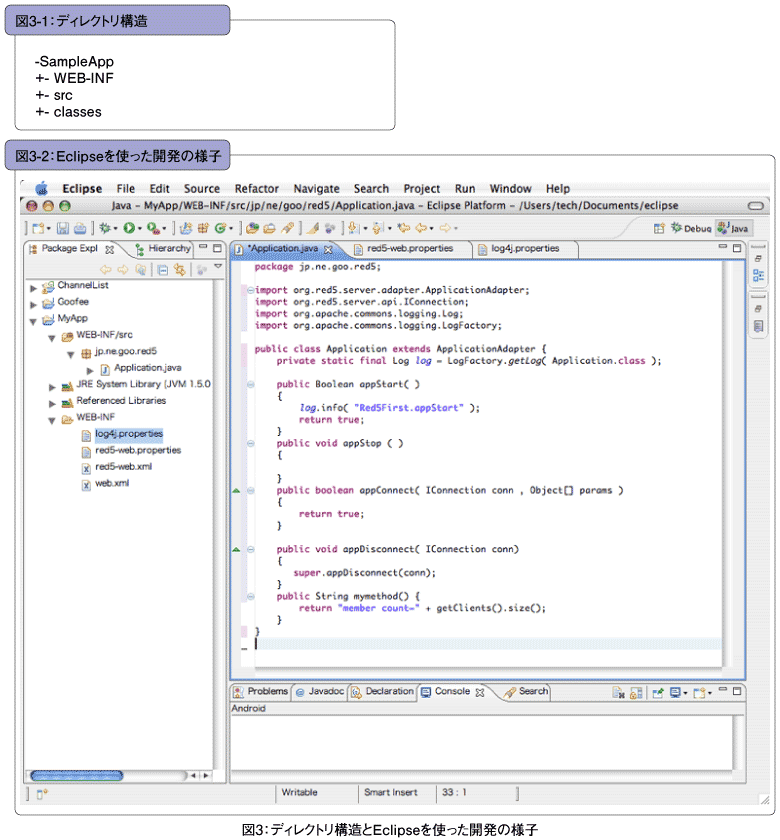
Task: Select log4j.properties in the Package Explorer tree
Action: [x=129, y=434]
